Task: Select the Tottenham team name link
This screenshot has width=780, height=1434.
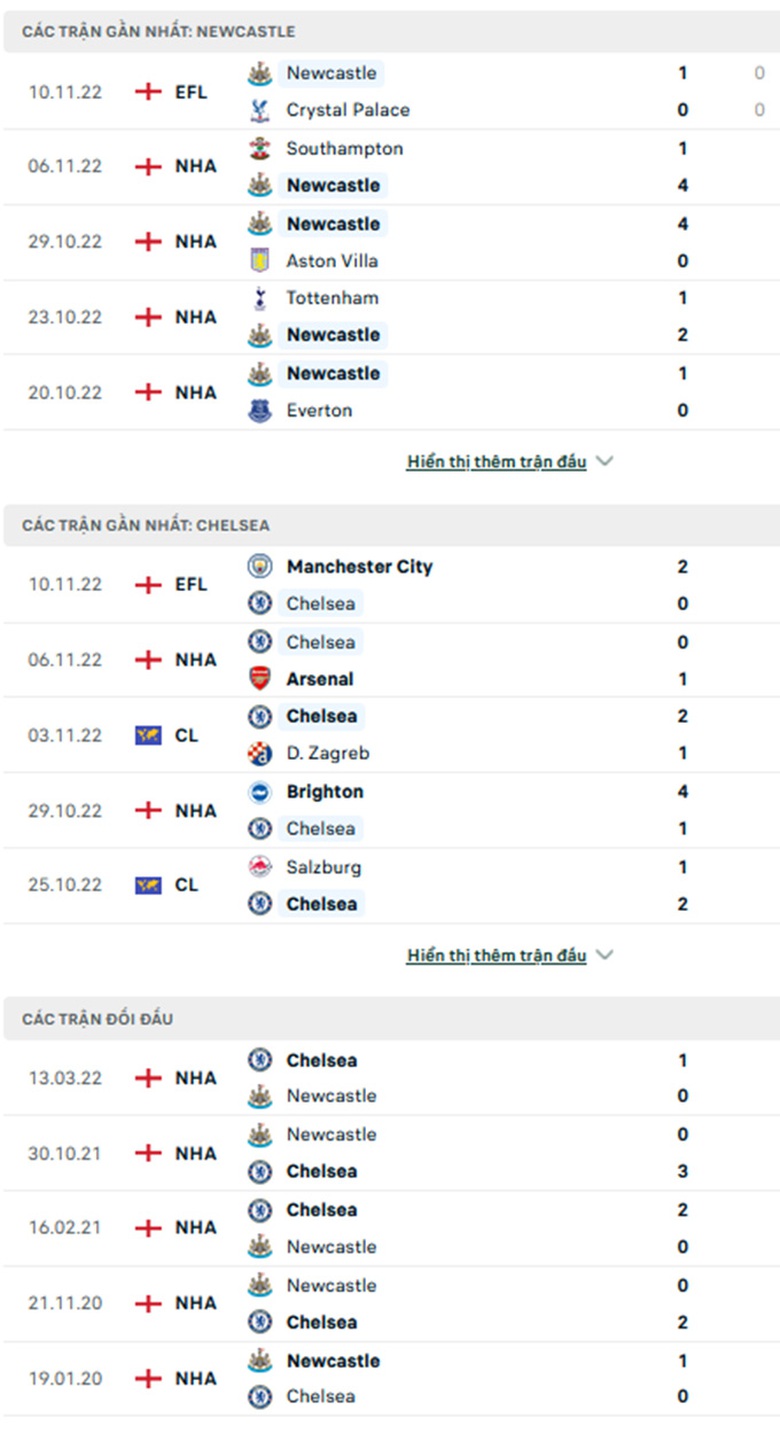Action: 332,298
